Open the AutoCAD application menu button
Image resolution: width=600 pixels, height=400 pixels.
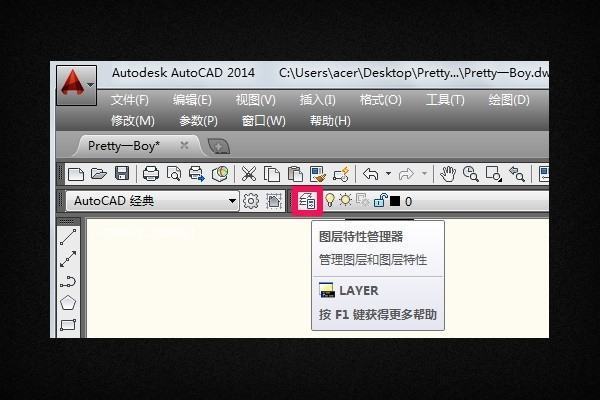click(x=76, y=86)
